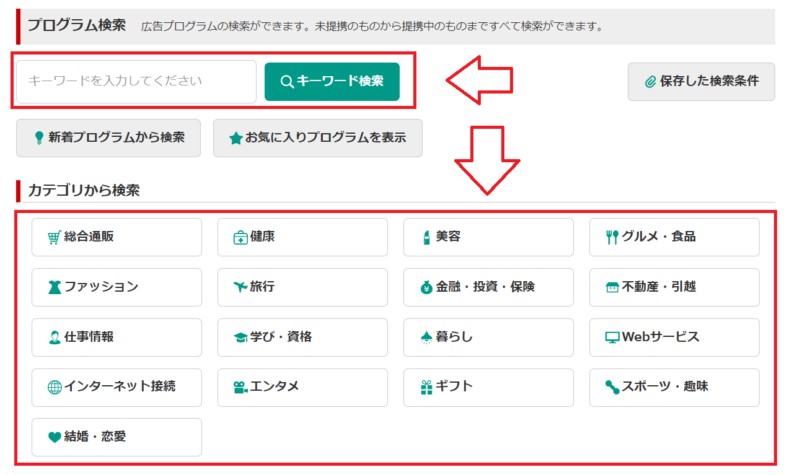The width and height of the screenshot is (800, 475).
Task: Click the fork and spoon icon for グルメ・食品
Action: (612, 237)
